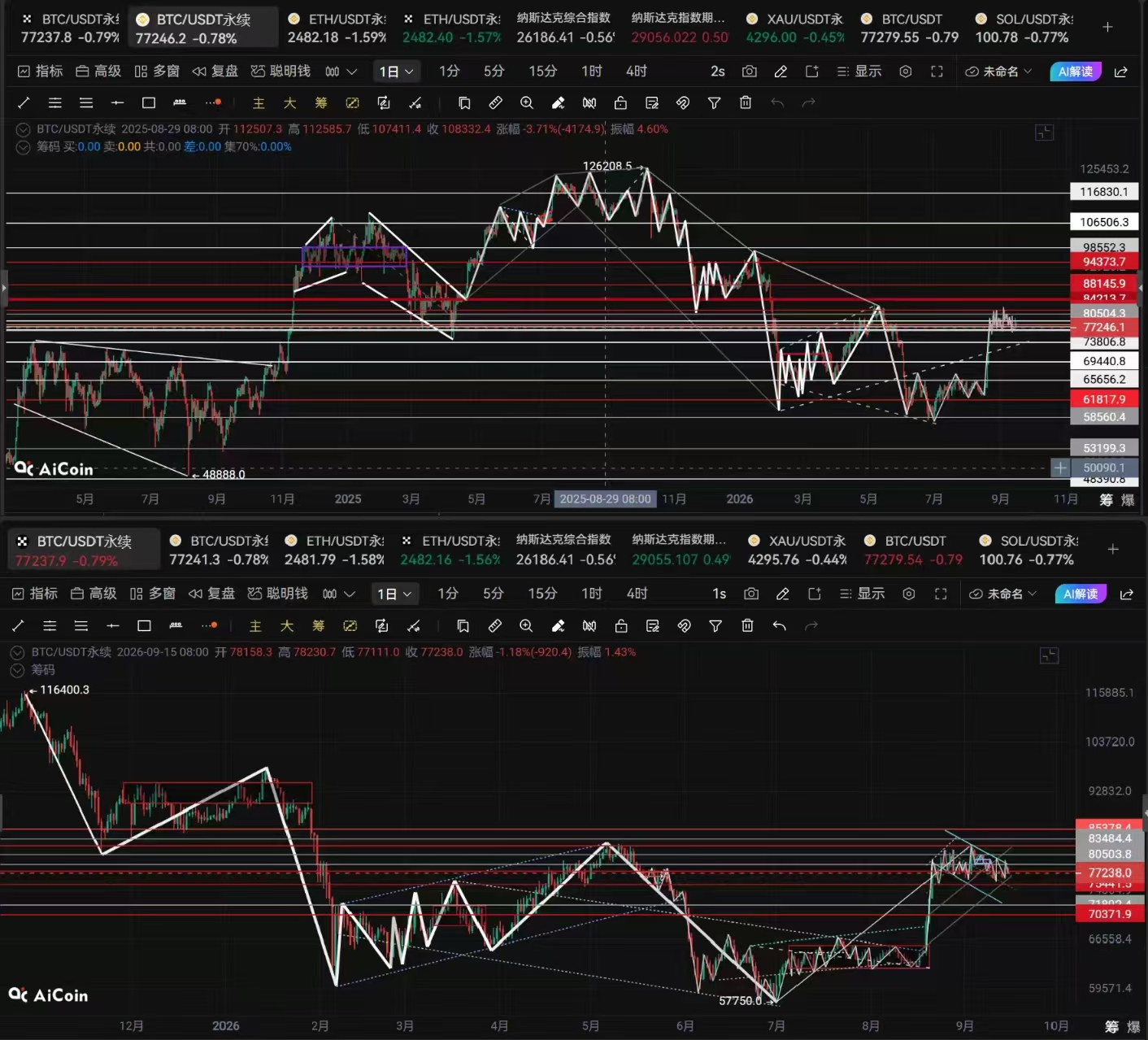Open the 1日 timeframe dropdown on upper chart
The image size is (1148, 1040).
tap(397, 72)
